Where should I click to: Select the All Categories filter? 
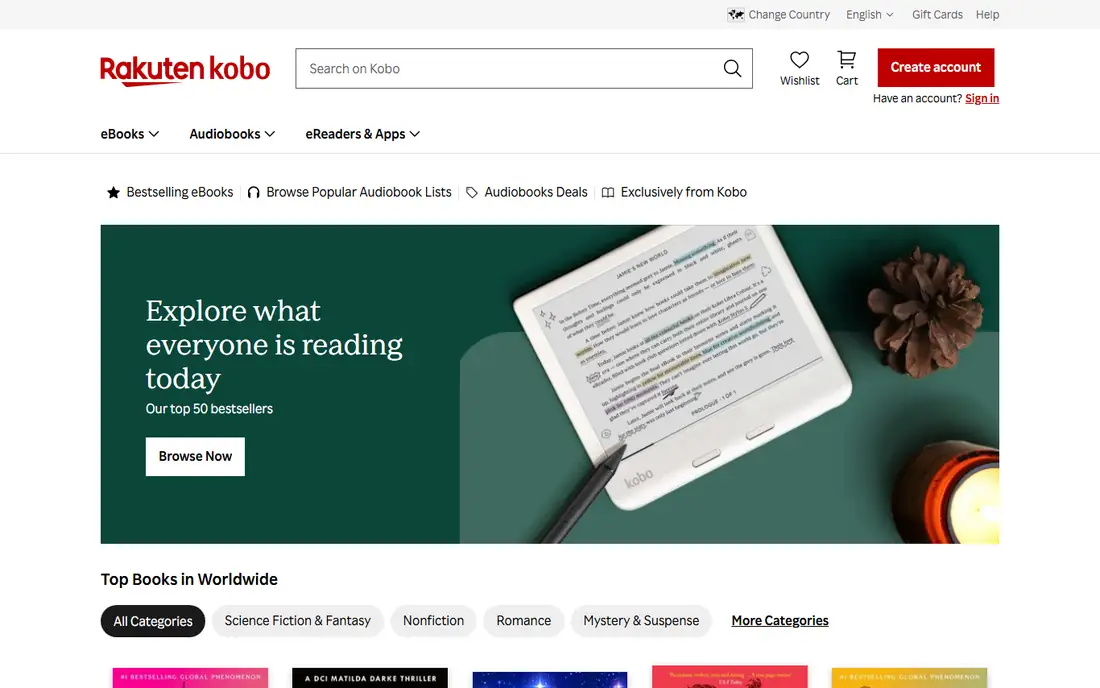(153, 621)
